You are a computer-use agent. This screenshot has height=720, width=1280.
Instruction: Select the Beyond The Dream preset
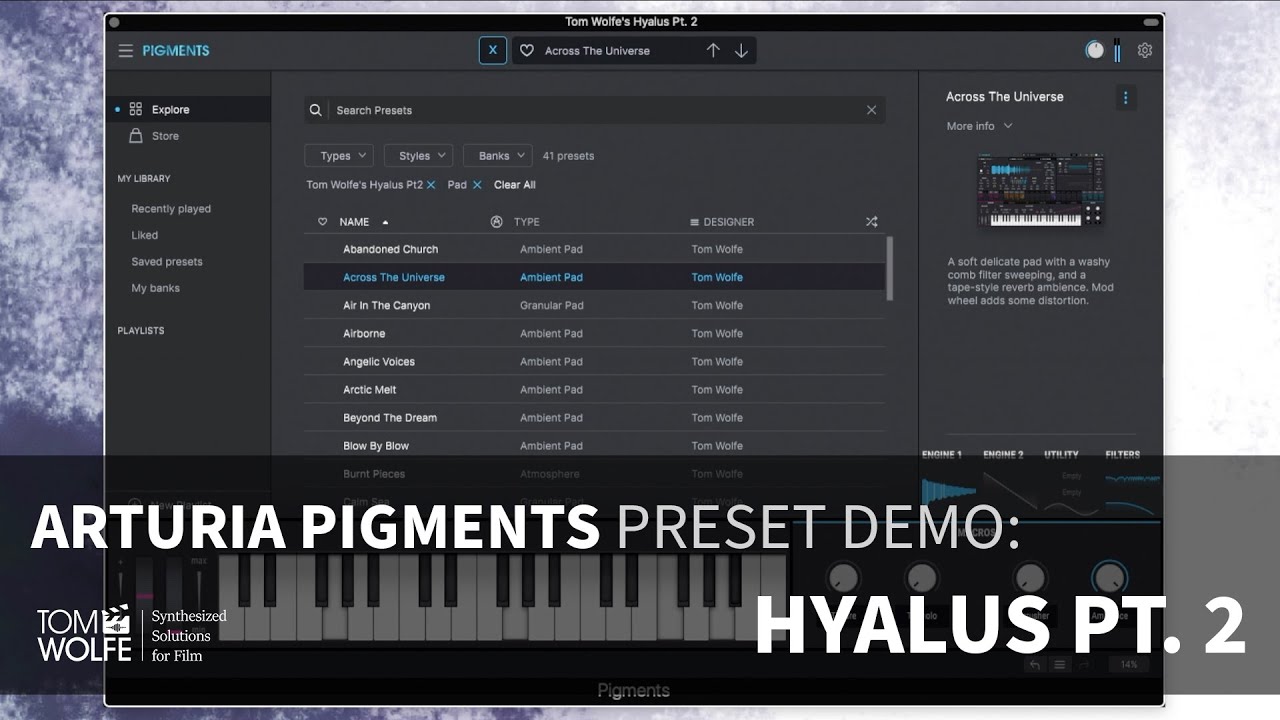tap(594, 417)
